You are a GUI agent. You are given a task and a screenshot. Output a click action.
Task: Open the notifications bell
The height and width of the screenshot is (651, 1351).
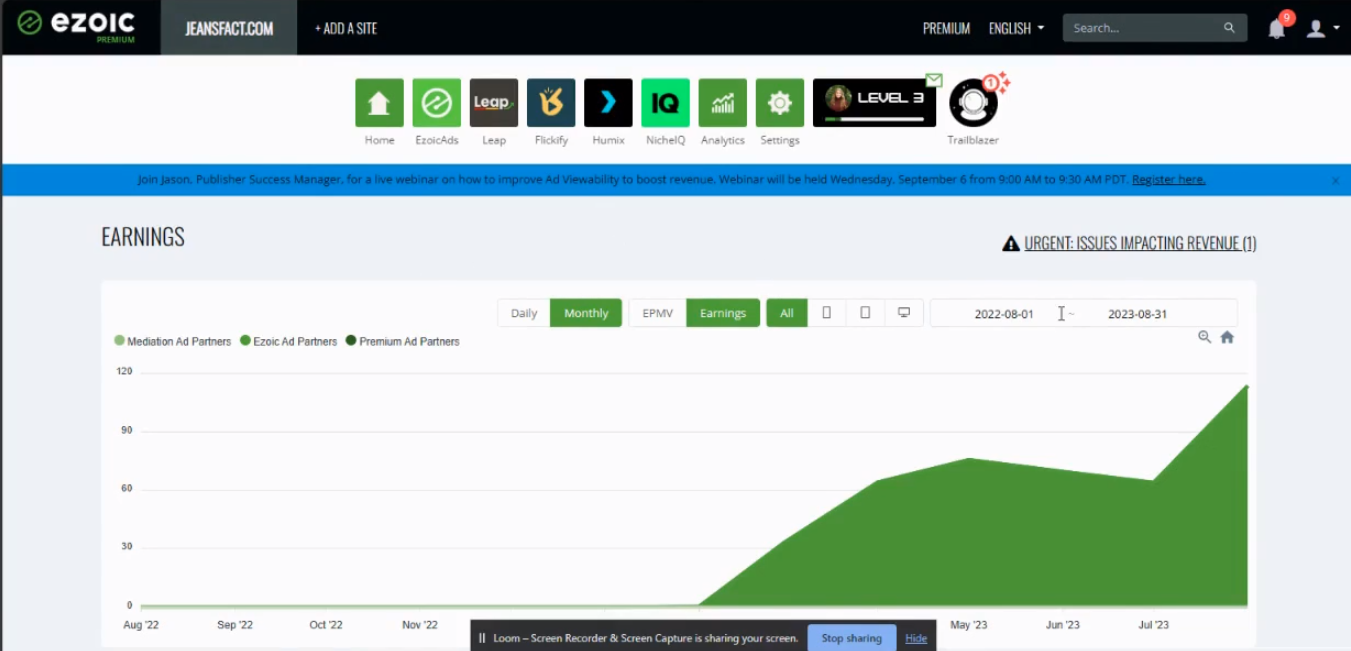(1277, 28)
